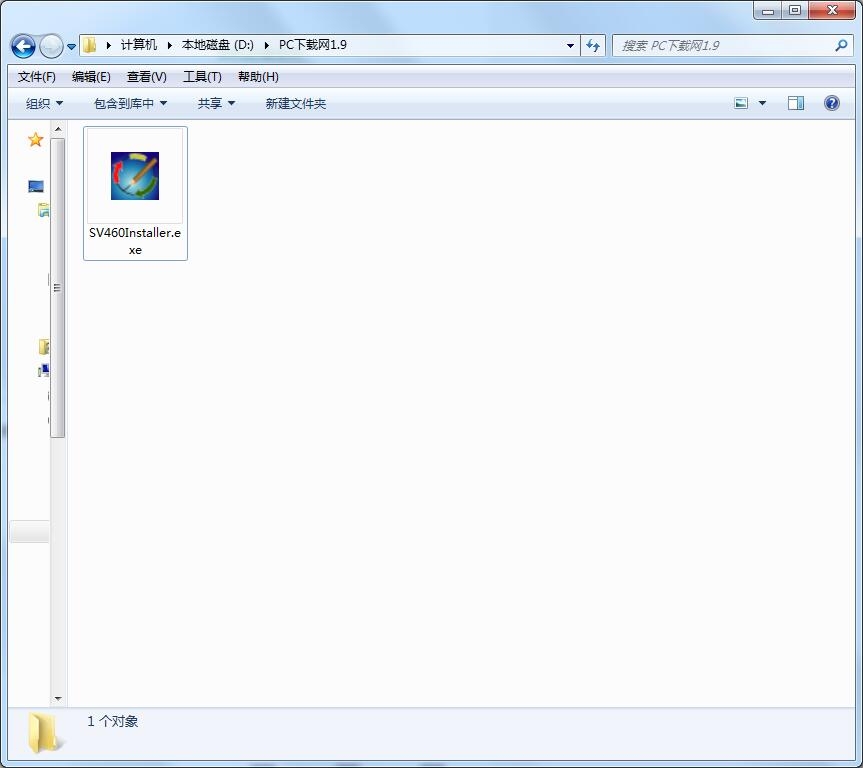
Task: Click the libraries icon in sidebar
Action: point(43,210)
